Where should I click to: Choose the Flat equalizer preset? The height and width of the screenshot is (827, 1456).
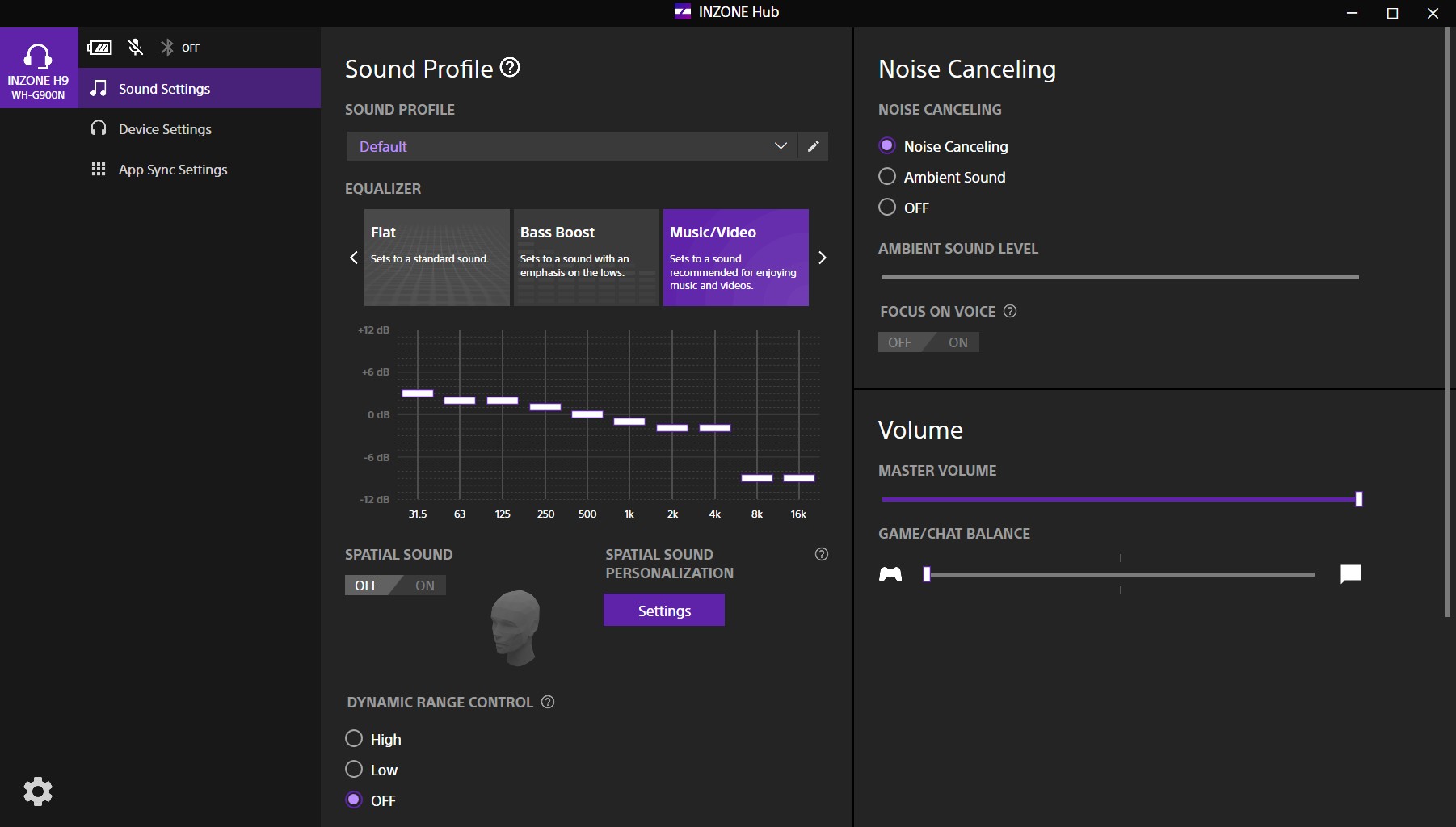point(437,258)
